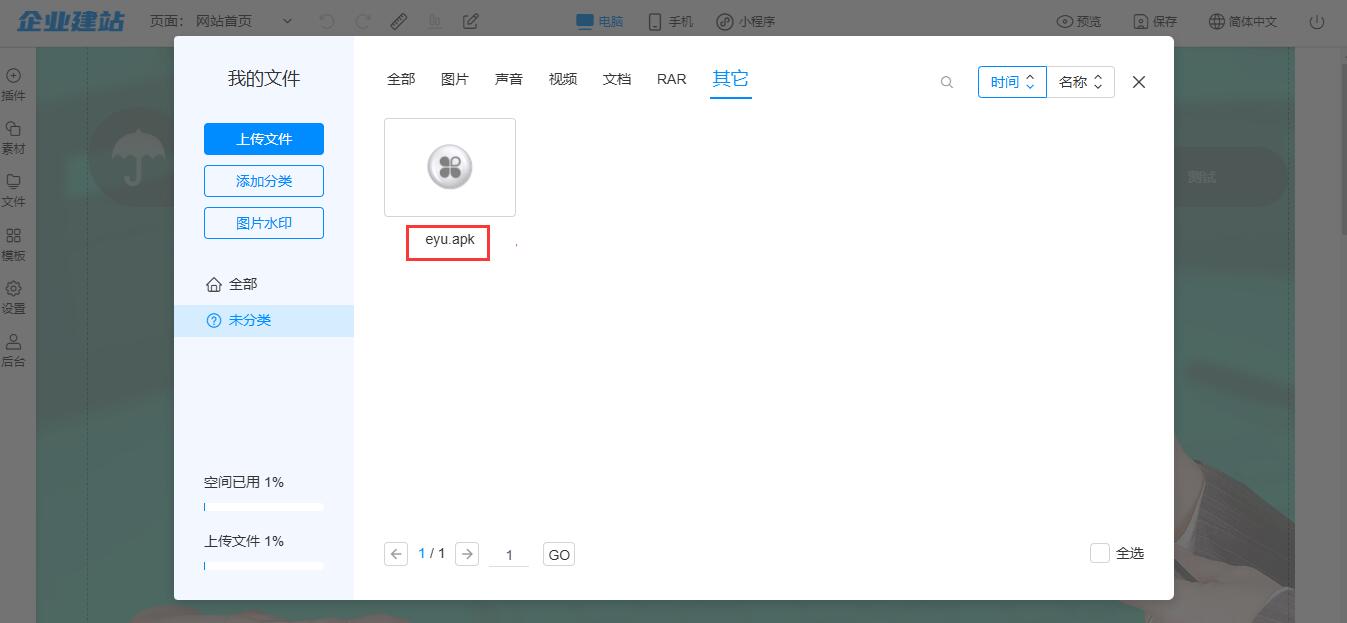The height and width of the screenshot is (623, 1347).
Task: Sort files by 名称
Action: pos(1080,82)
